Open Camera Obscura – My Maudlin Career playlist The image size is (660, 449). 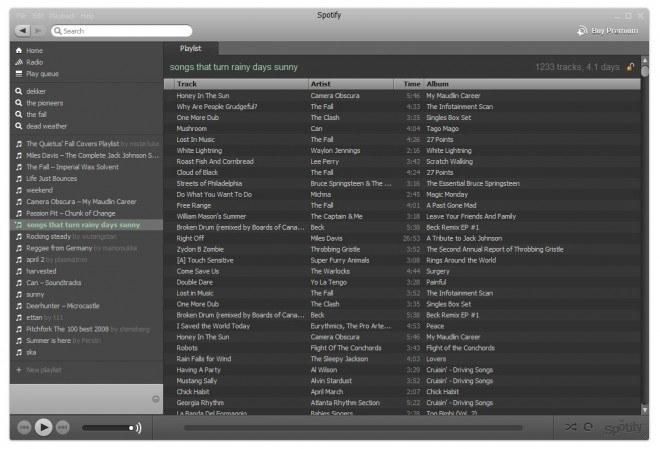[81, 202]
